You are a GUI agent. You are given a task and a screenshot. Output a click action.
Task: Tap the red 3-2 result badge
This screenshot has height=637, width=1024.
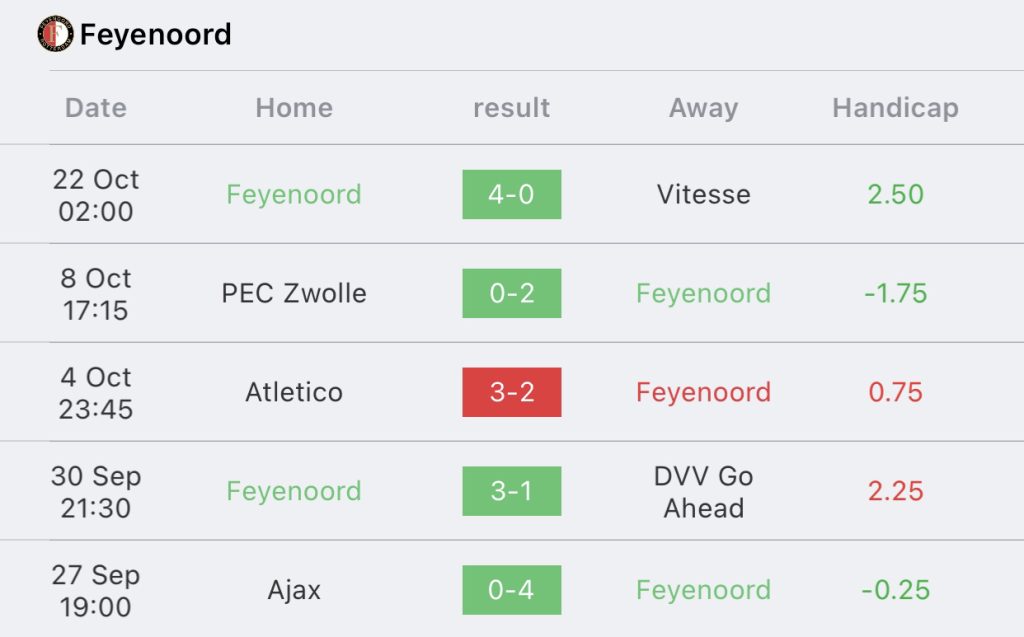click(512, 392)
